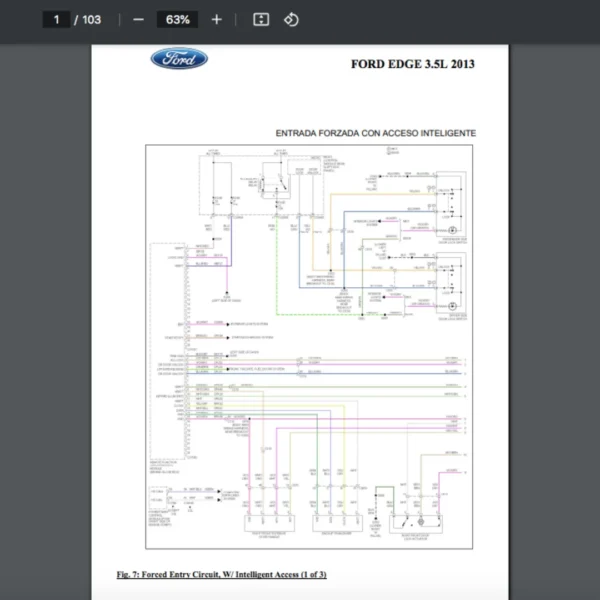This screenshot has height=600, width=600.
Task: Click the 63% zoom level box
Action: coord(178,19)
